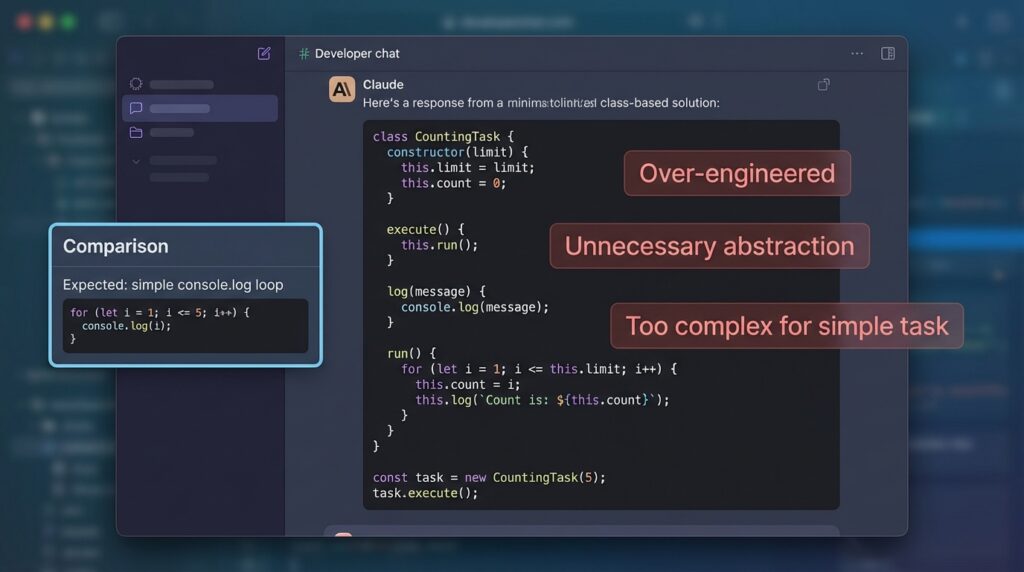Viewport: 1024px width, 572px height.
Task: Click Claude's avatar icon
Action: tap(342, 89)
